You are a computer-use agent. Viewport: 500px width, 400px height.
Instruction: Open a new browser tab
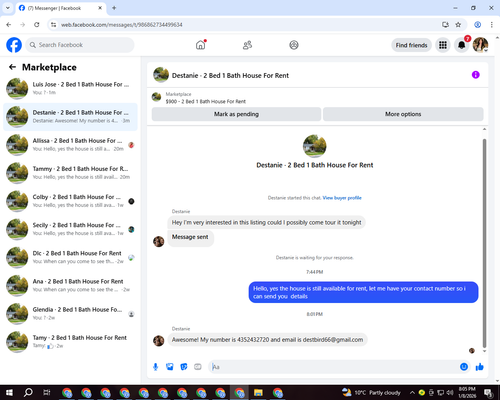coord(114,8)
